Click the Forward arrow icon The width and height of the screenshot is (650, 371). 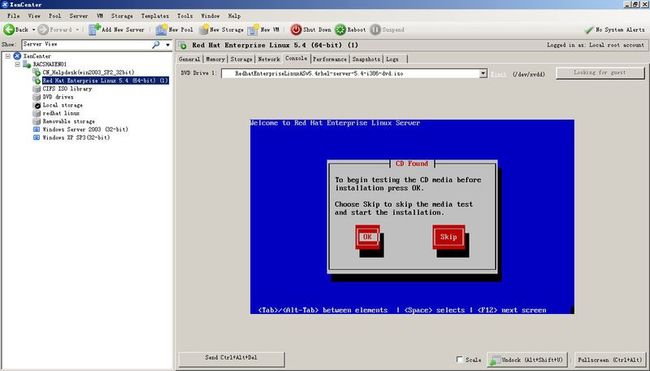pos(43,29)
